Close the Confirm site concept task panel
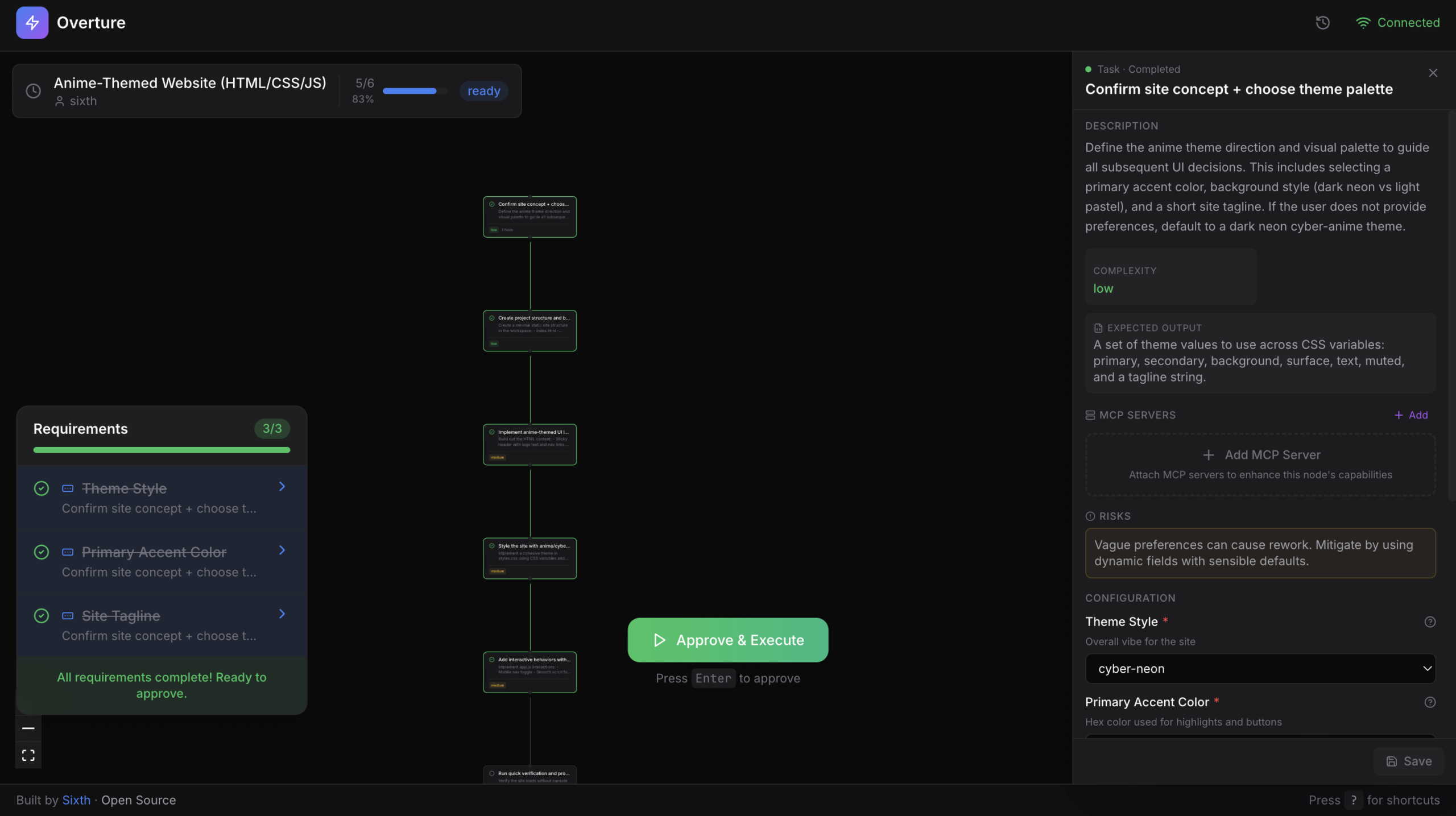Image resolution: width=1456 pixels, height=816 pixels. [1433, 72]
